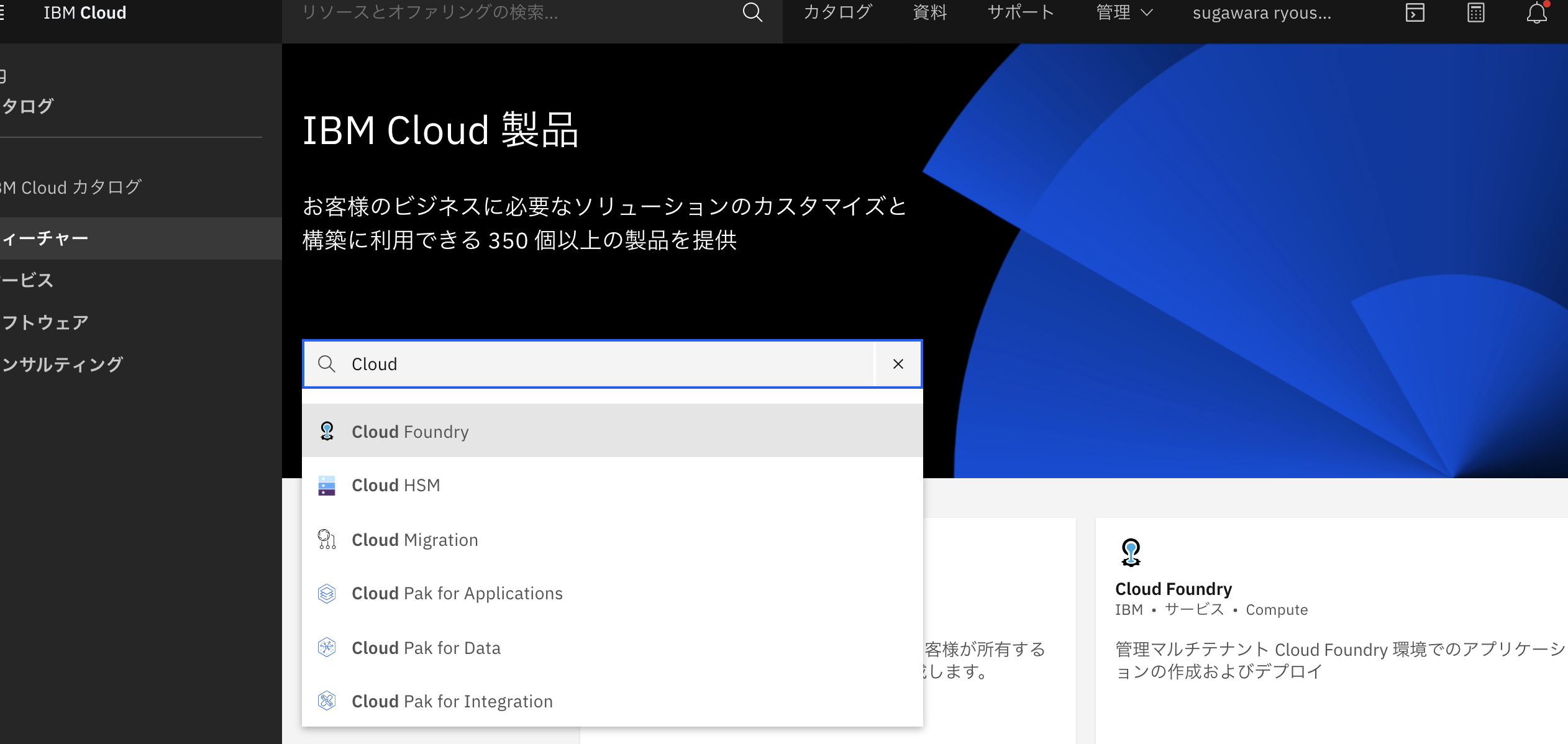Select Cloud Foundry from the suggestion list
Image resolution: width=1568 pixels, height=744 pixels.
pyautogui.click(x=410, y=431)
